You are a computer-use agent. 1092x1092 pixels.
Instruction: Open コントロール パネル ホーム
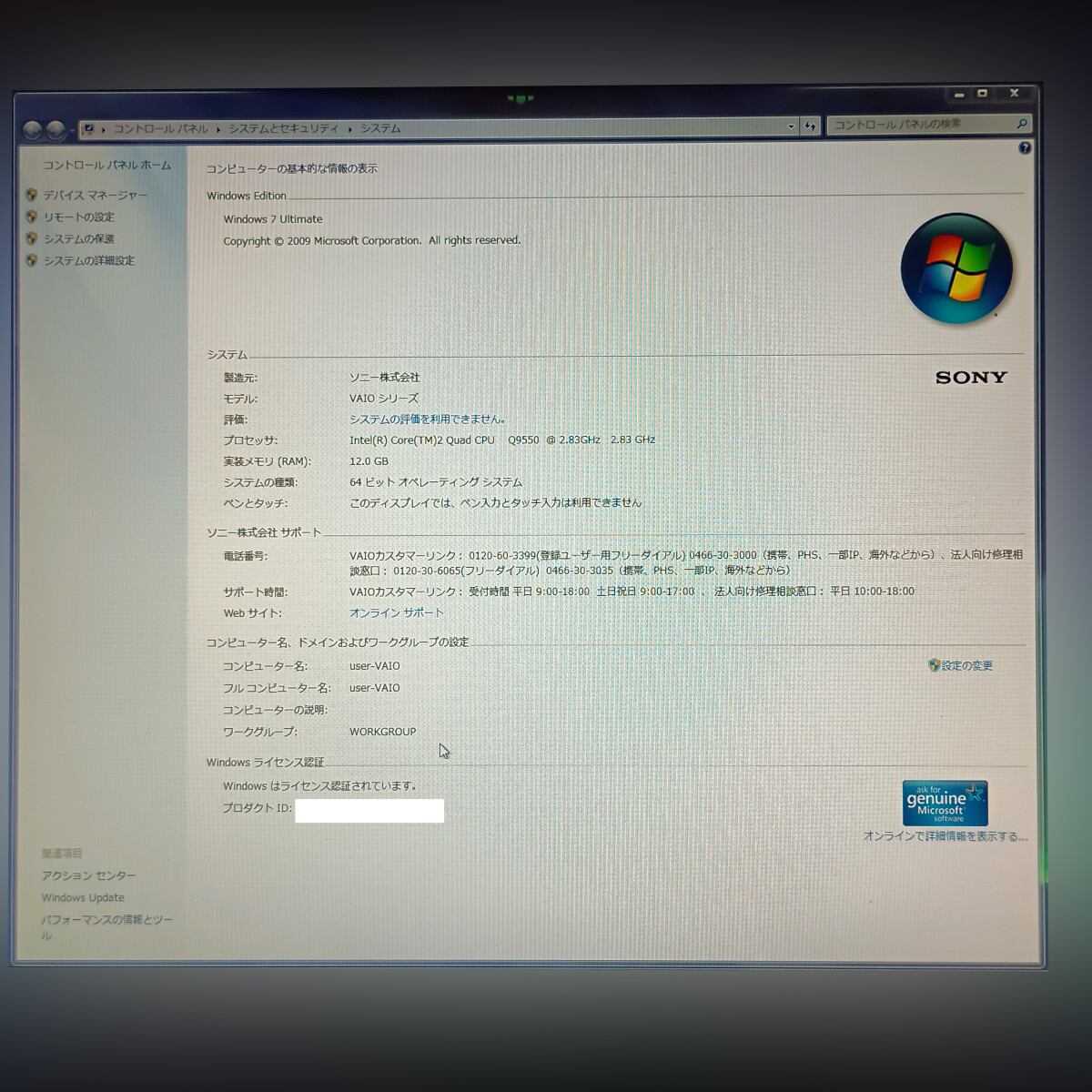[106, 165]
